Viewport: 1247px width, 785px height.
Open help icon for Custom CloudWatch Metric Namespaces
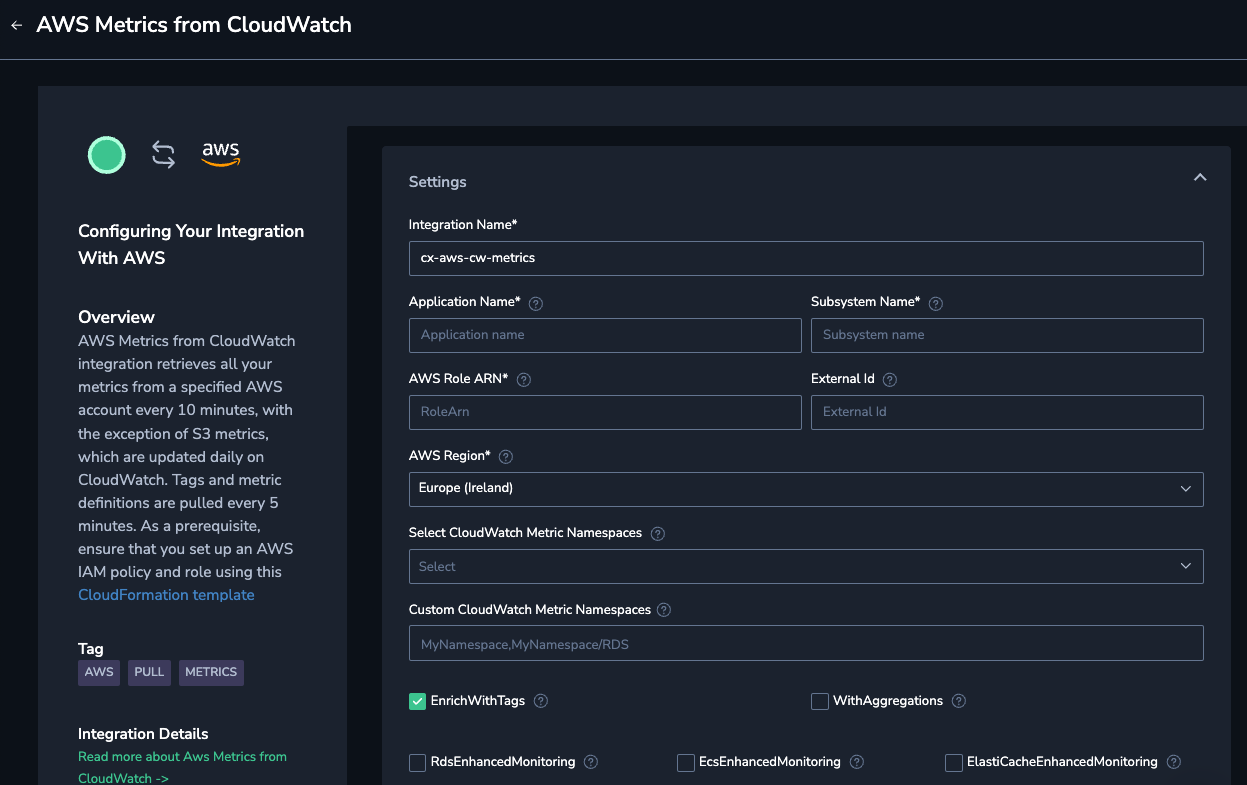664,610
